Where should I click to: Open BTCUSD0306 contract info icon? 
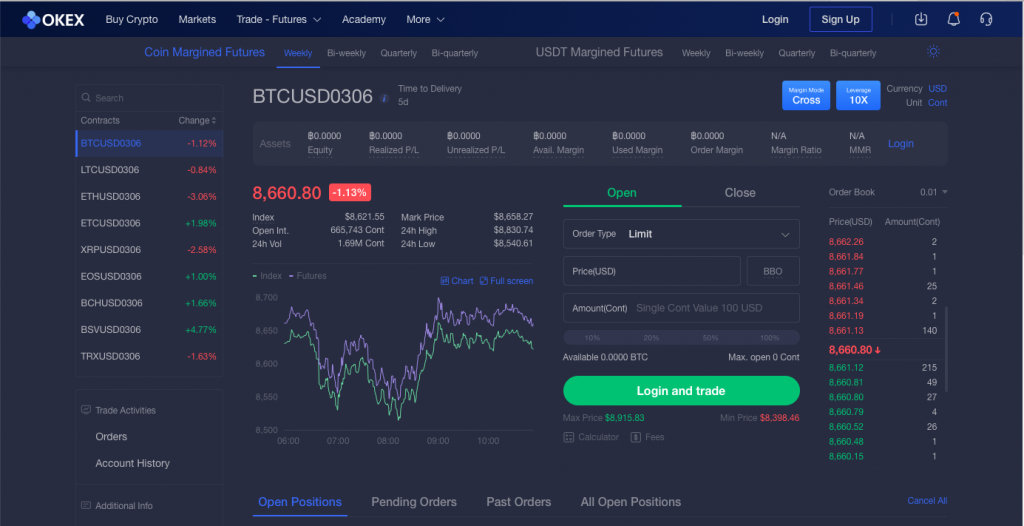[384, 99]
